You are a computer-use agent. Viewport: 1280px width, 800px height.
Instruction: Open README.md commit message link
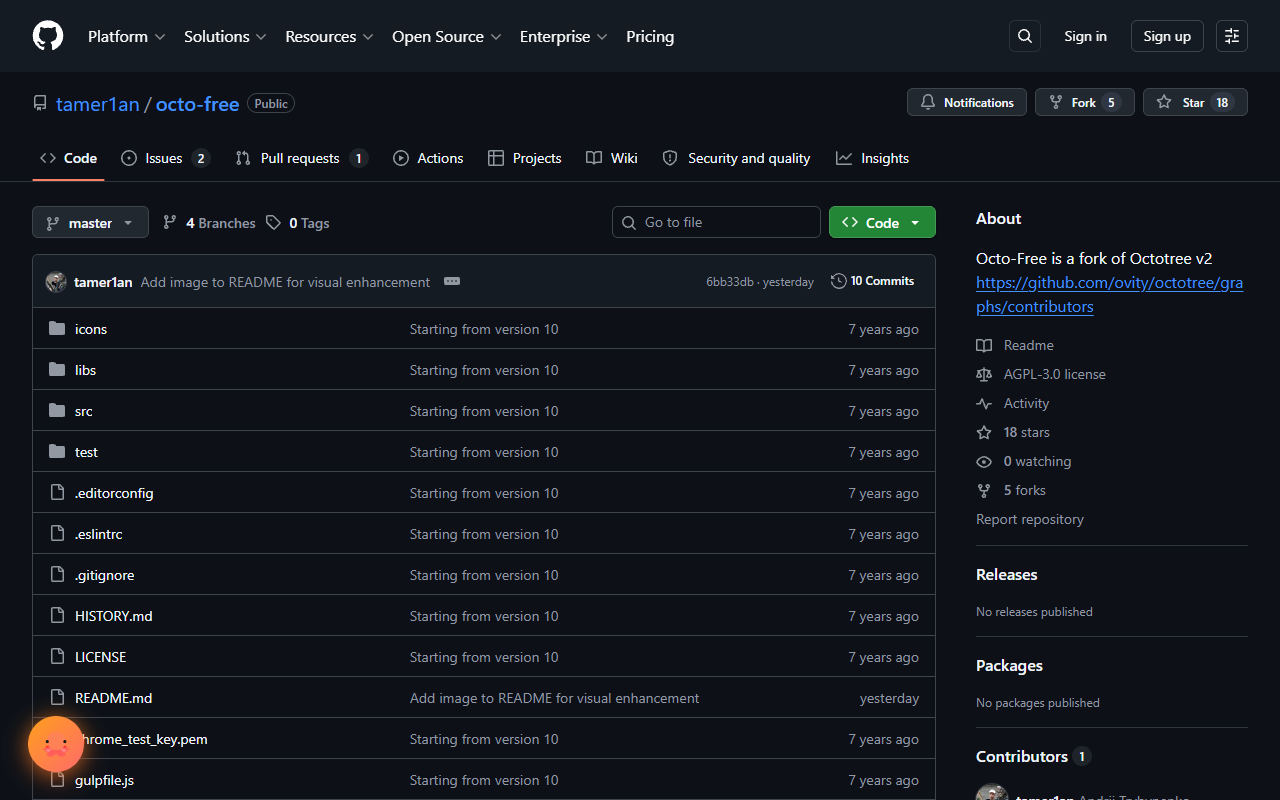pyautogui.click(x=555, y=698)
